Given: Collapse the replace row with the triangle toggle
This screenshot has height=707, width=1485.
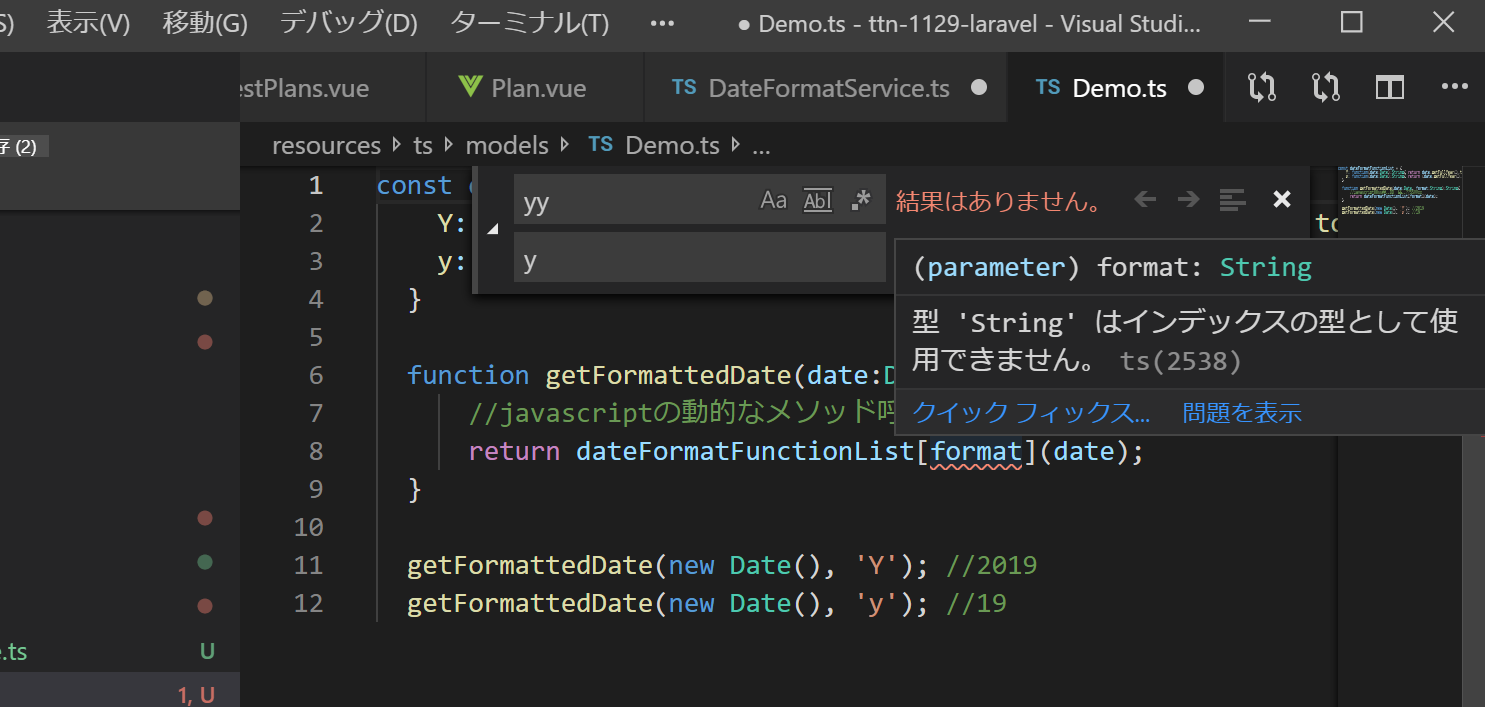Looking at the screenshot, I should pyautogui.click(x=493, y=229).
